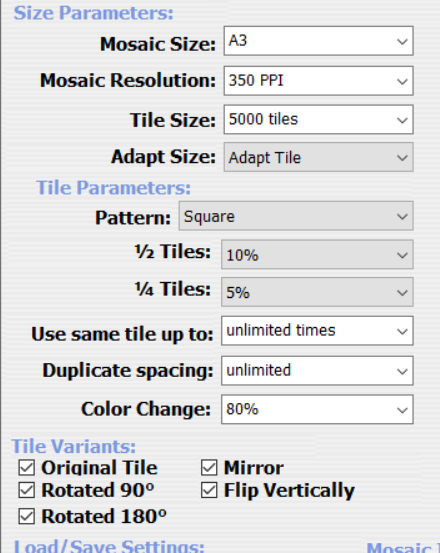
Task: Open the Mosaic Resolution dropdown showing 350 PPI
Action: [318, 81]
